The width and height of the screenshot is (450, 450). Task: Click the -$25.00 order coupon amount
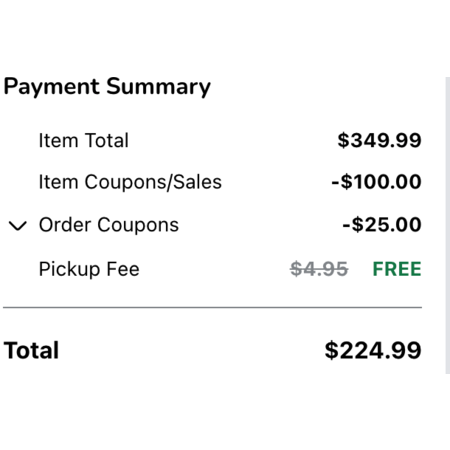coord(382,224)
